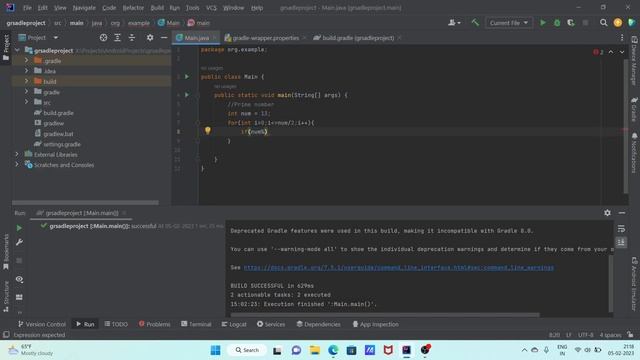Click the Select Opened File target icon
Viewport: 640px width, 360px height.
click(103, 38)
